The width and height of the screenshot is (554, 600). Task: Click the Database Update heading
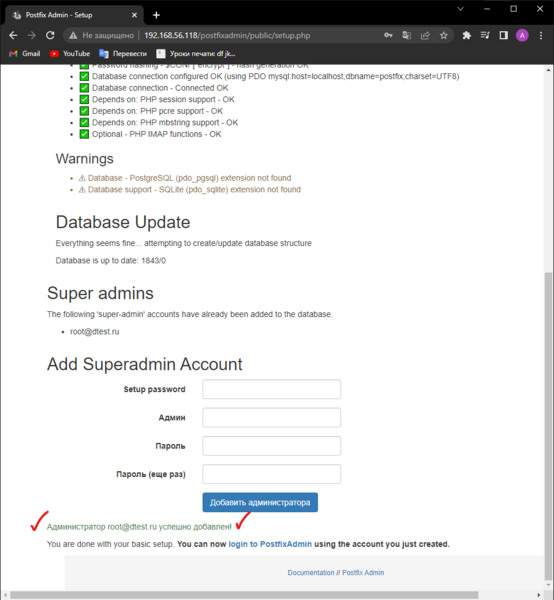pyautogui.click(x=123, y=222)
